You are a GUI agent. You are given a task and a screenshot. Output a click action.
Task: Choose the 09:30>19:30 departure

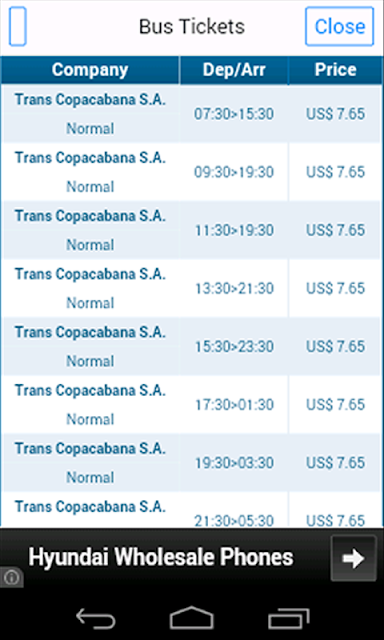tap(192, 172)
